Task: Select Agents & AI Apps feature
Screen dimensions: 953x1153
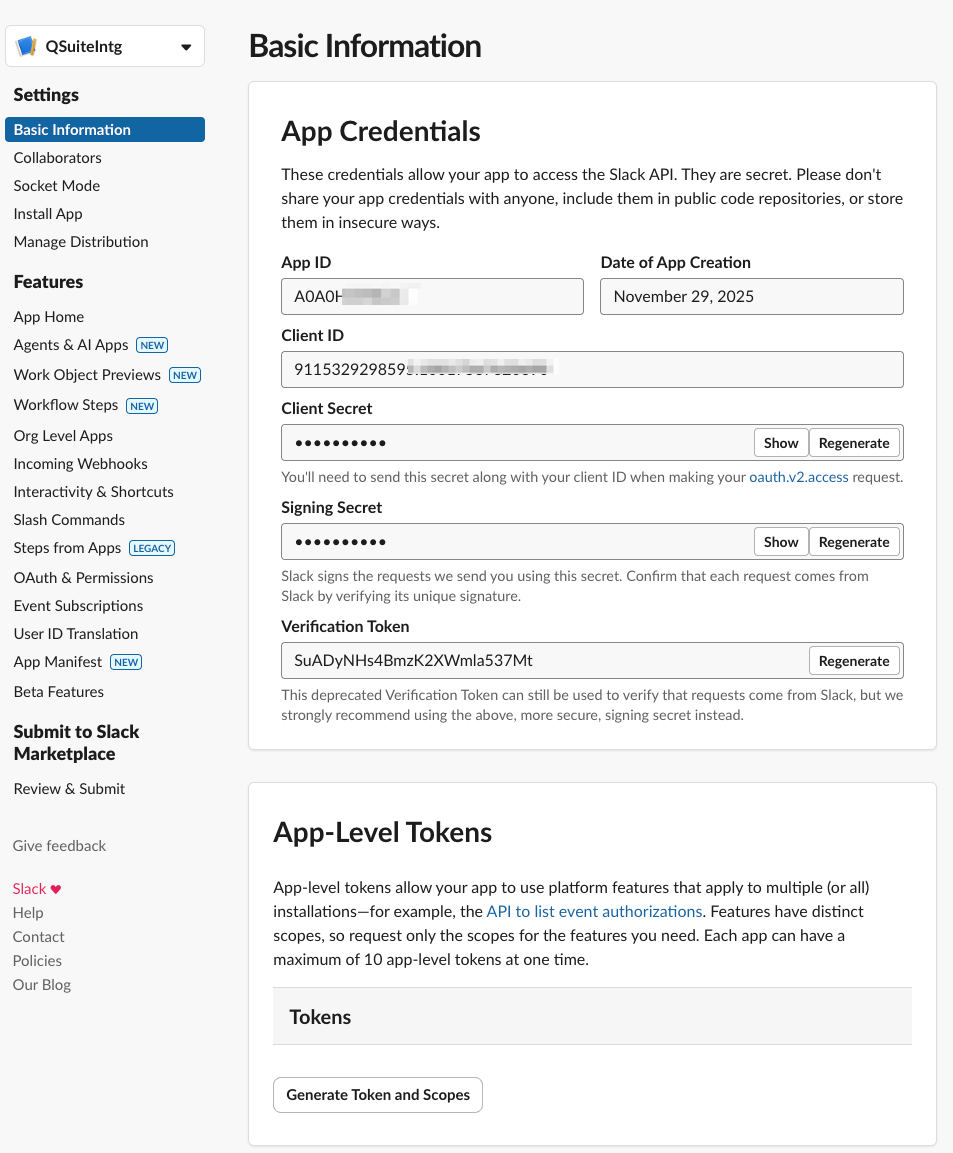Action: coord(71,344)
